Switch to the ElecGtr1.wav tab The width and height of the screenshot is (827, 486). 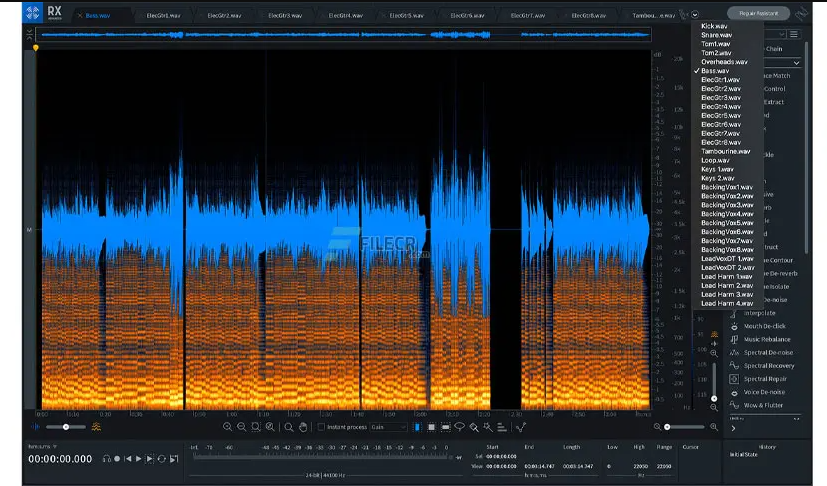[x=164, y=15]
